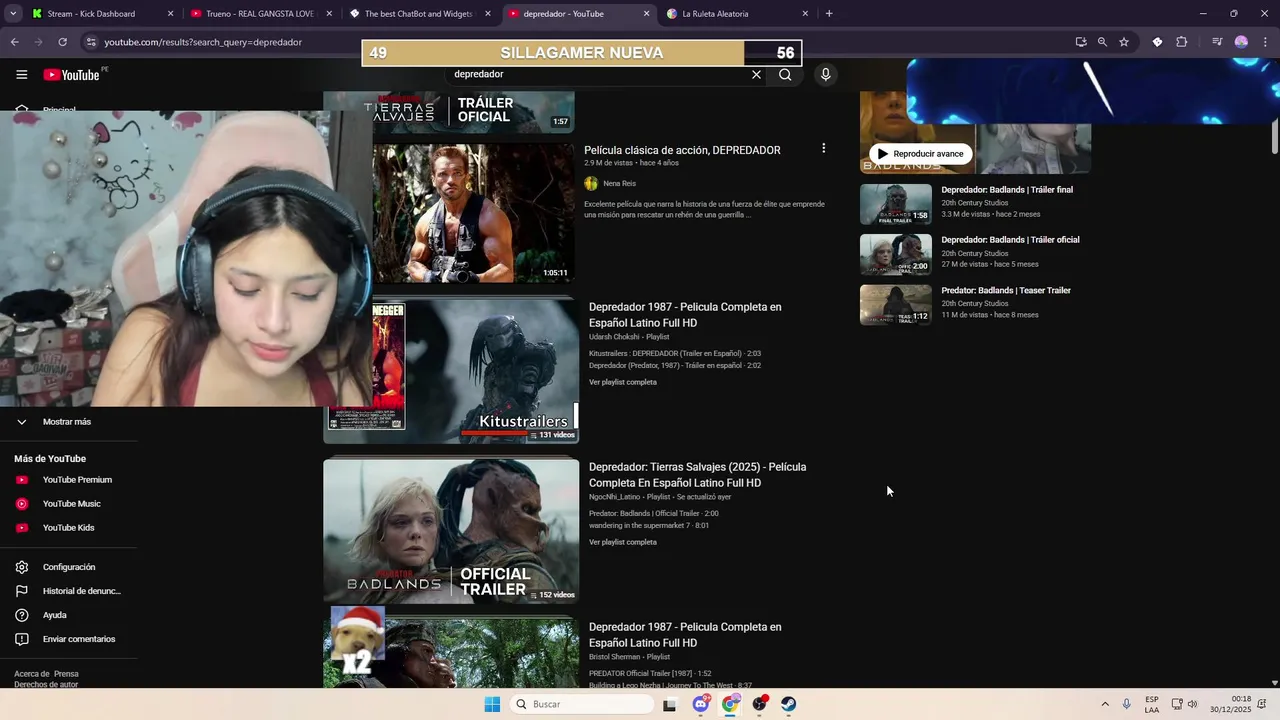This screenshot has height=720, width=1280.
Task: Close the Kick Dashboard tab
Action: pyautogui.click(x=170, y=14)
